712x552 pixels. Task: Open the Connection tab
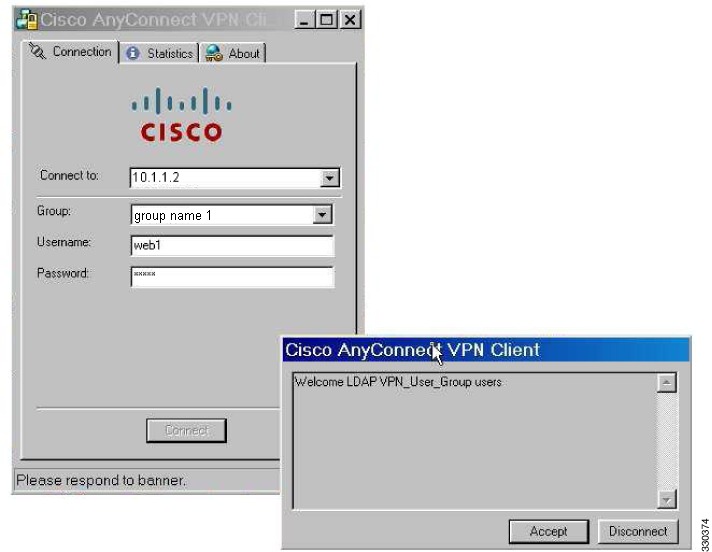[x=70, y=52]
